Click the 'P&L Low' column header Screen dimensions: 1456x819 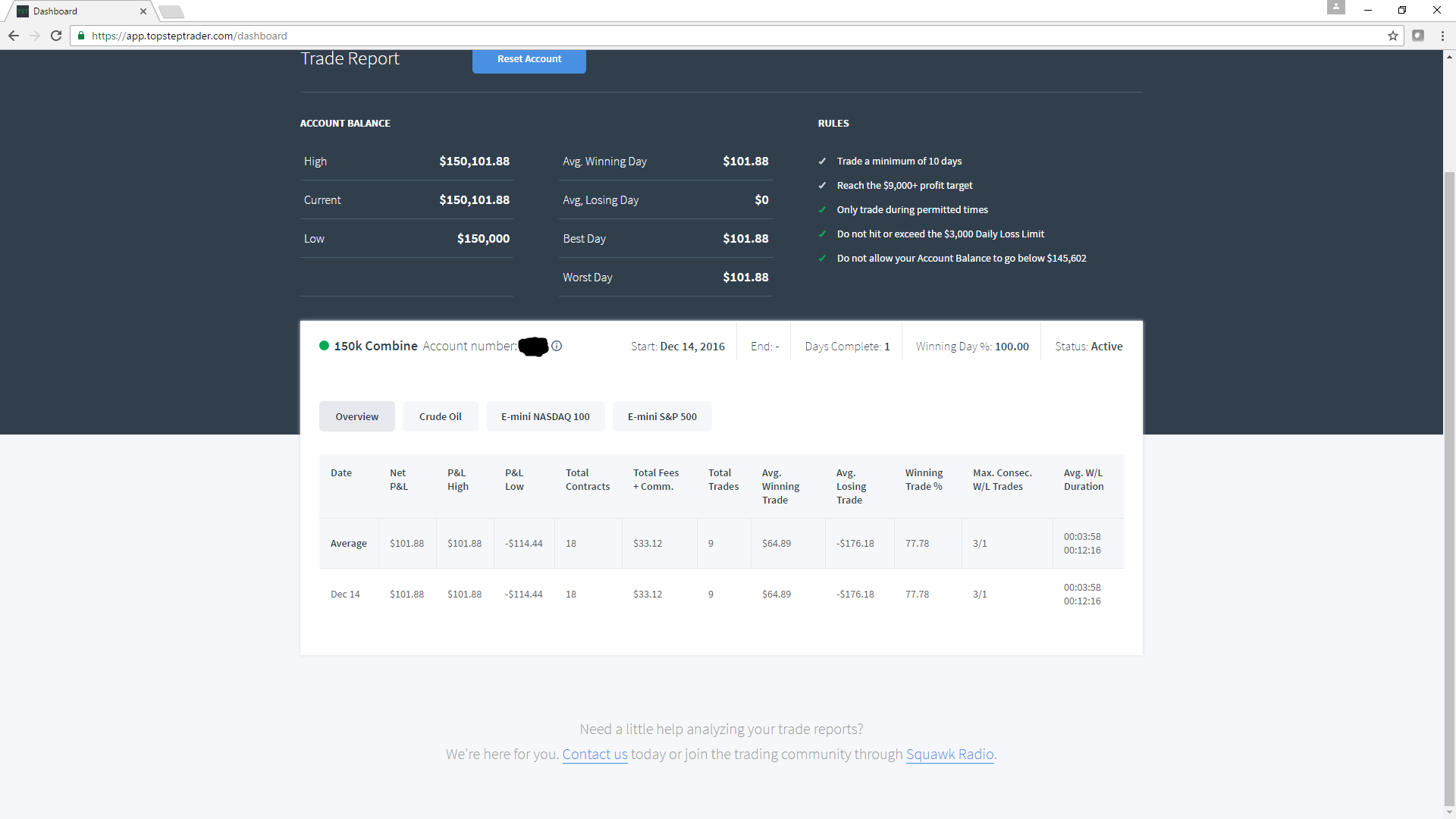(x=515, y=480)
